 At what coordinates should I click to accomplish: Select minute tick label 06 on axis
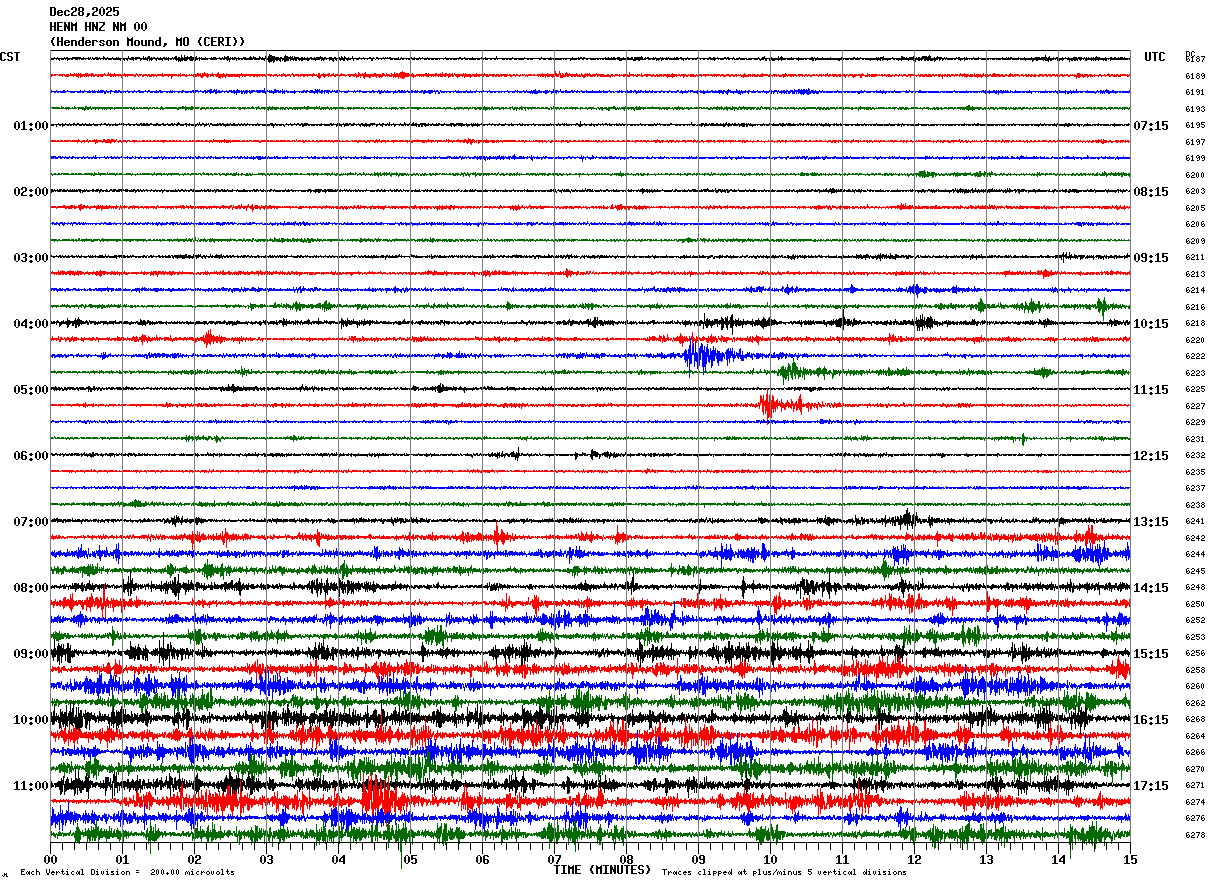[482, 860]
